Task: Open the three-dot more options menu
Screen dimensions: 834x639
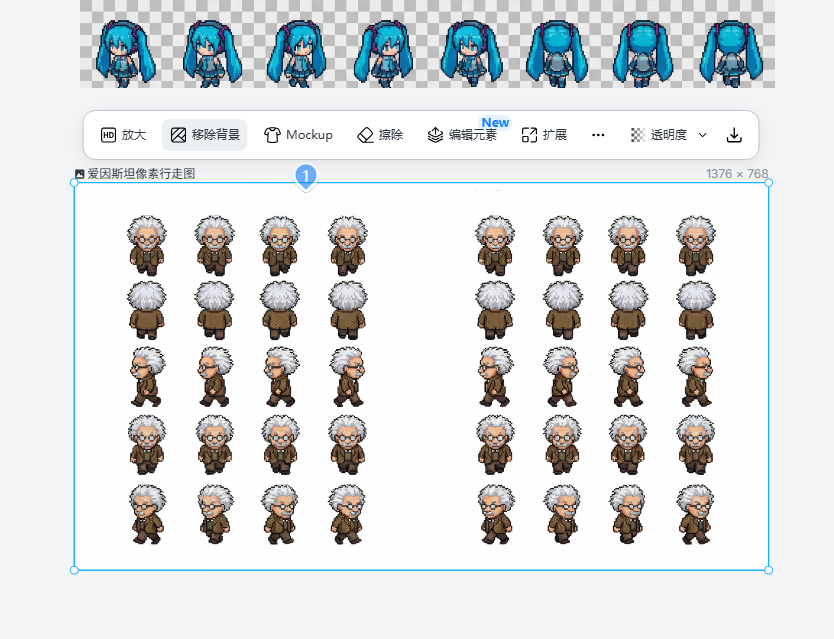Action: click(598, 134)
